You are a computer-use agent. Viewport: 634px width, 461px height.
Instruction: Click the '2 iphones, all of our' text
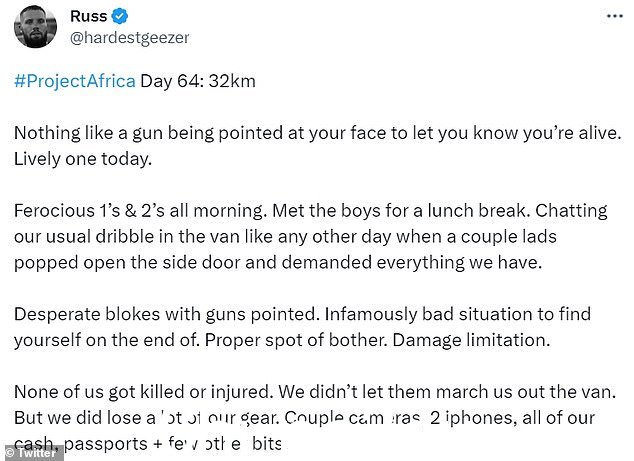512,418
